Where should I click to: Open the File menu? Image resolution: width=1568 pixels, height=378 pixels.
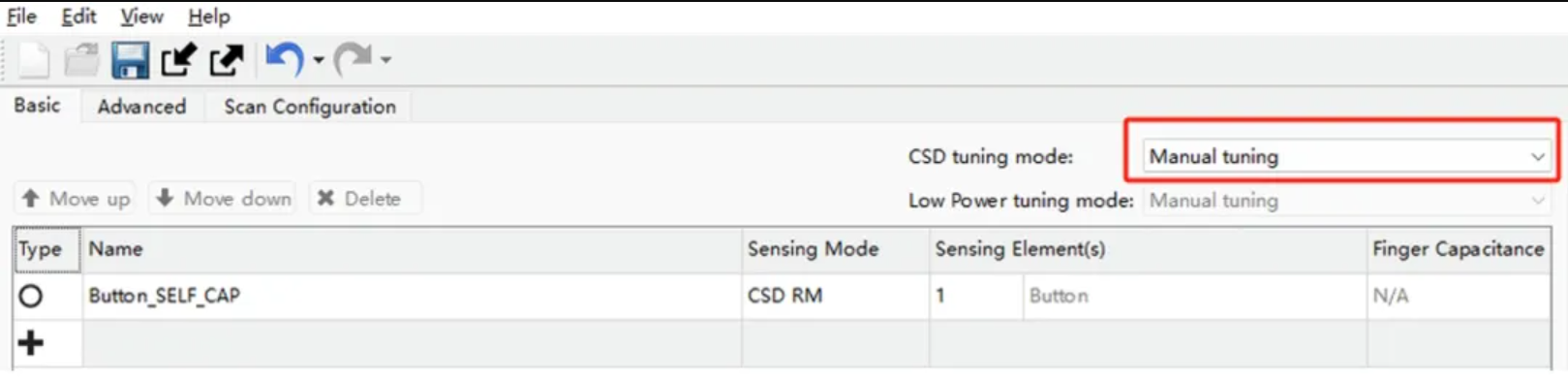pyautogui.click(x=21, y=16)
